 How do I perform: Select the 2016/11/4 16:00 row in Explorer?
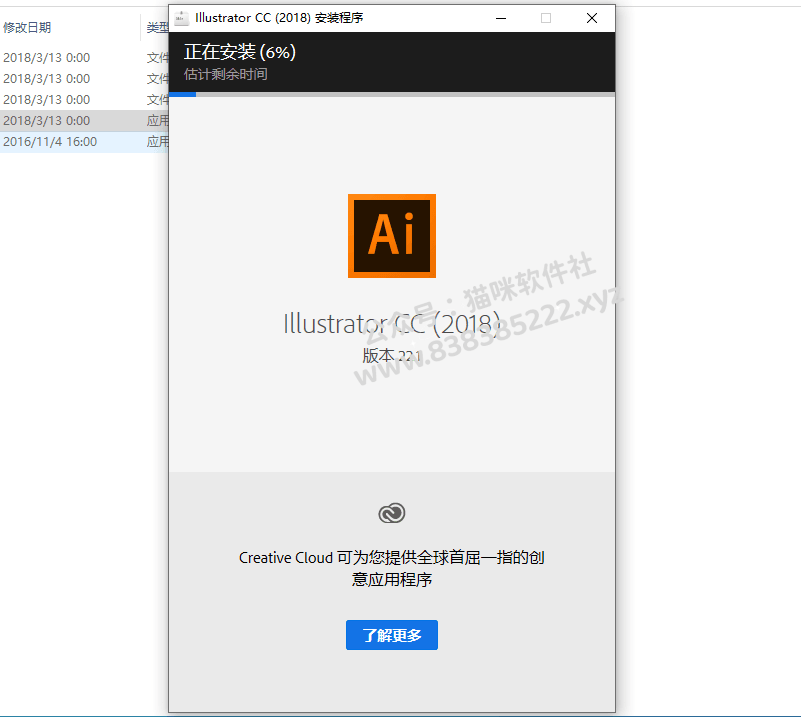click(84, 141)
